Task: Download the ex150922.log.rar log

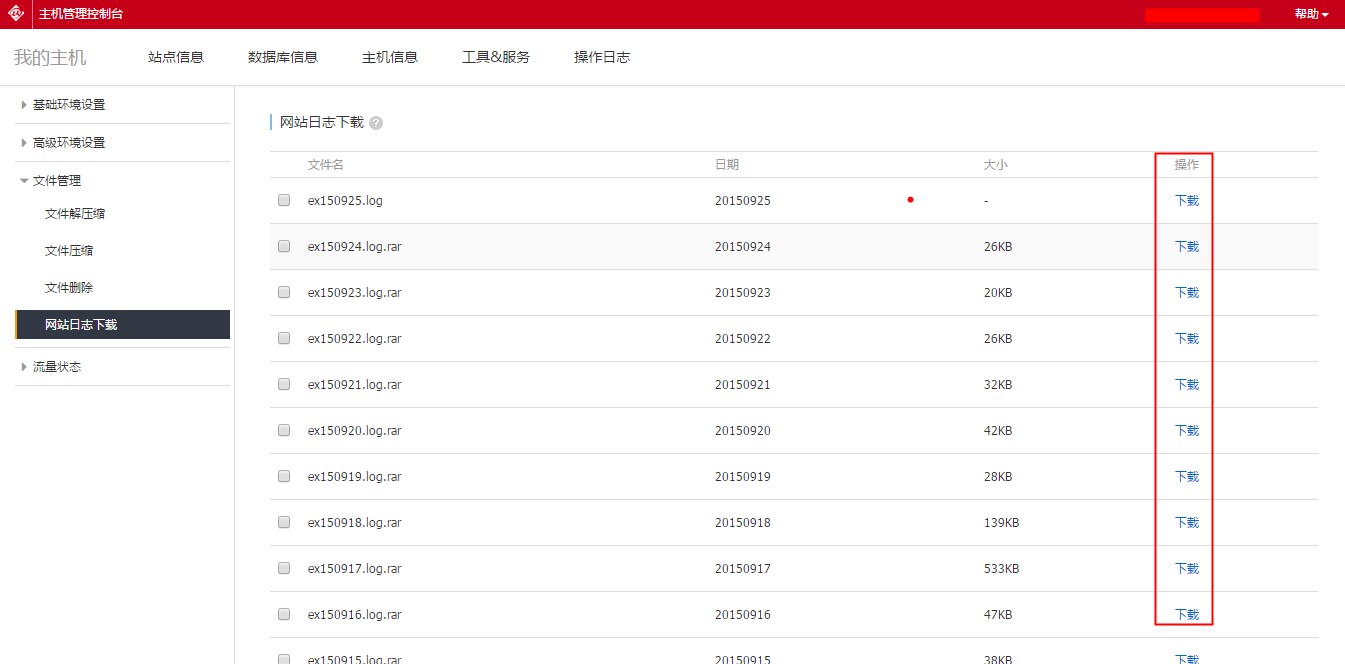Action: point(1186,338)
